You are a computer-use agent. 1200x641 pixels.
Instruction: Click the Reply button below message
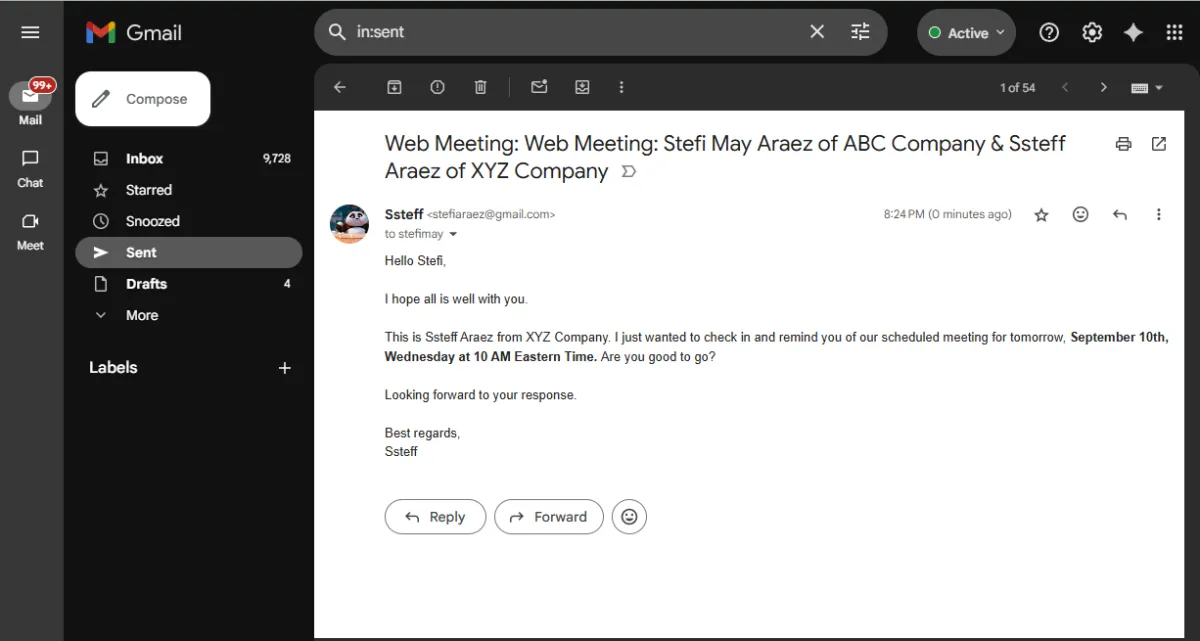pyautogui.click(x=435, y=517)
